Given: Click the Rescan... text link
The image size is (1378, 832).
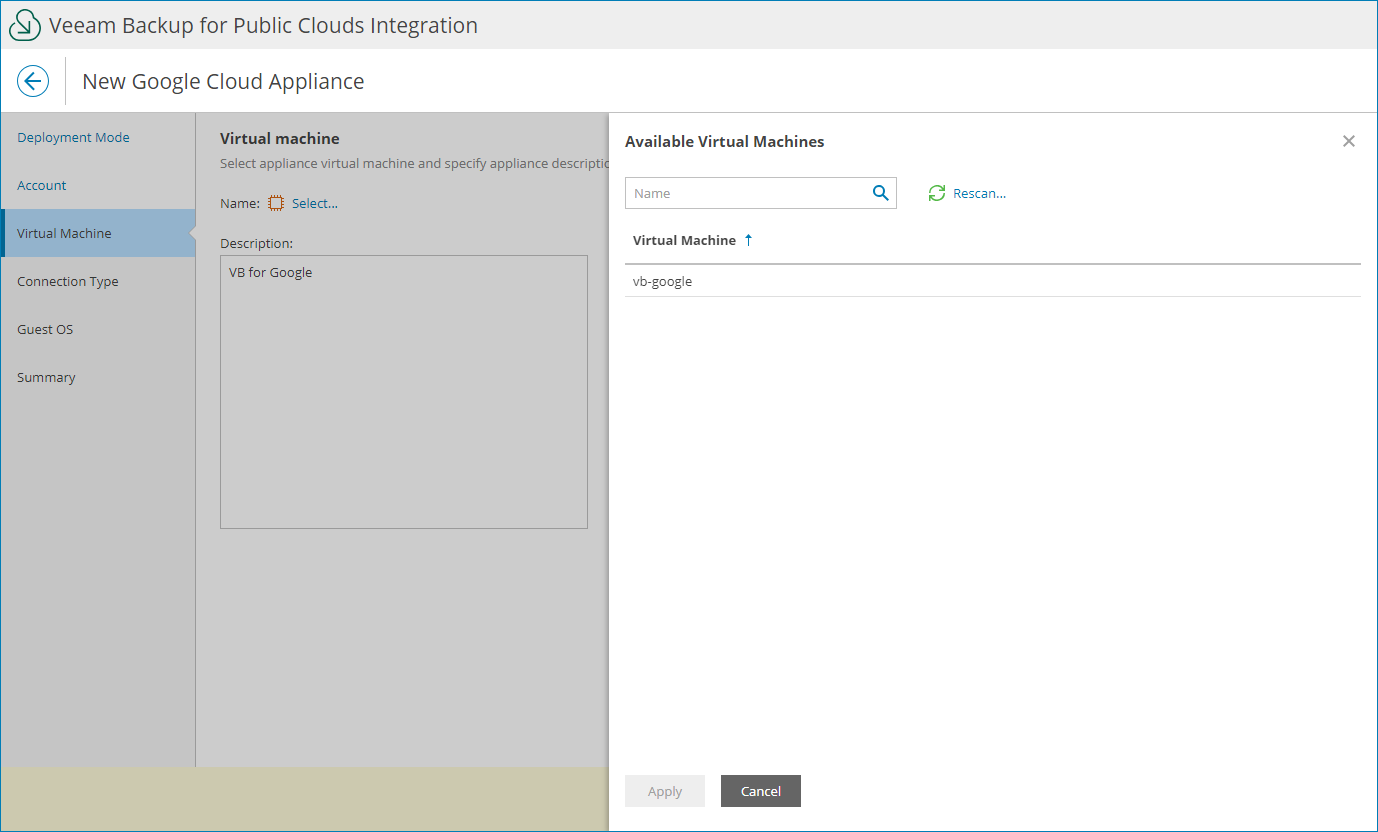Looking at the screenshot, I should (x=979, y=192).
